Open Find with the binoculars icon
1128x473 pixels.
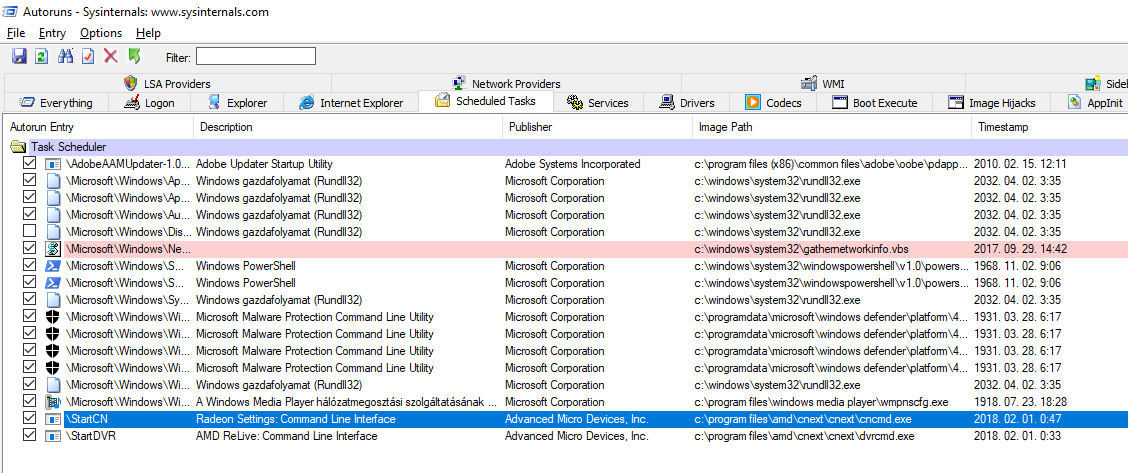click(65, 56)
